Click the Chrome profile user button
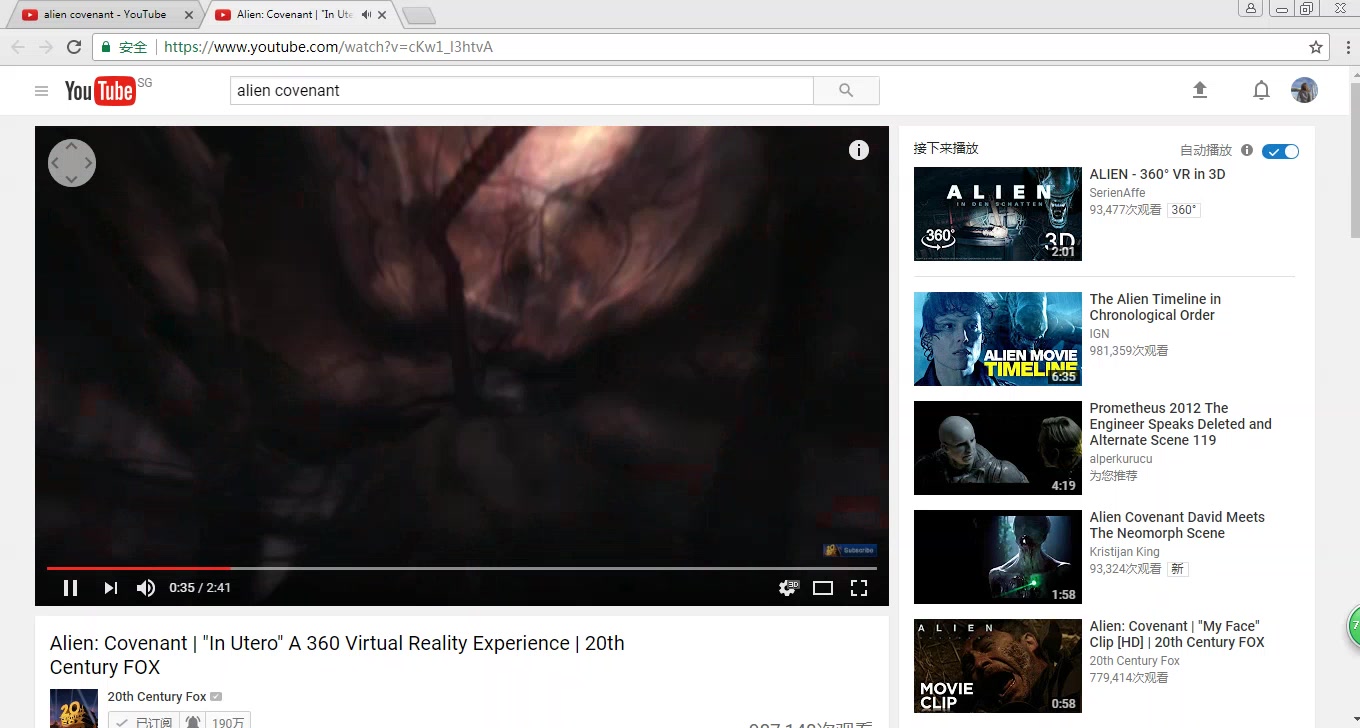Screen dimensions: 1360x728 tap(1251, 8)
